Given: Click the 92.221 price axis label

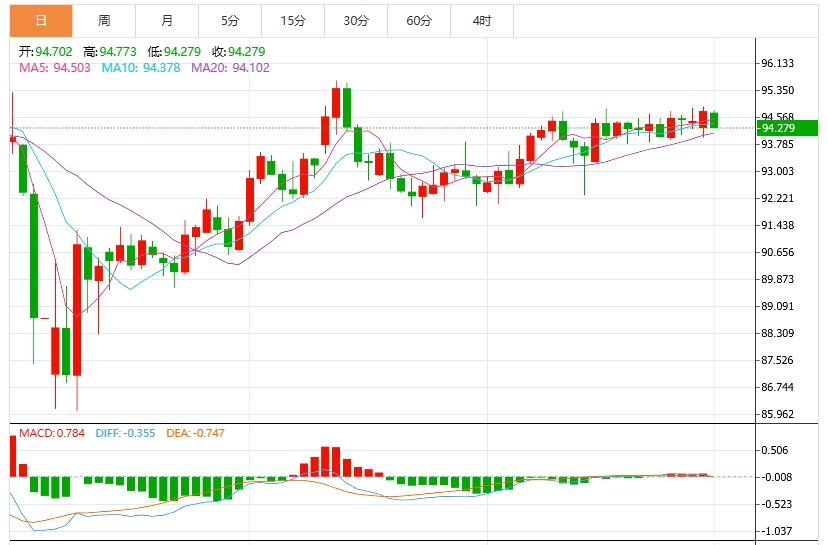Looking at the screenshot, I should tap(777, 198).
